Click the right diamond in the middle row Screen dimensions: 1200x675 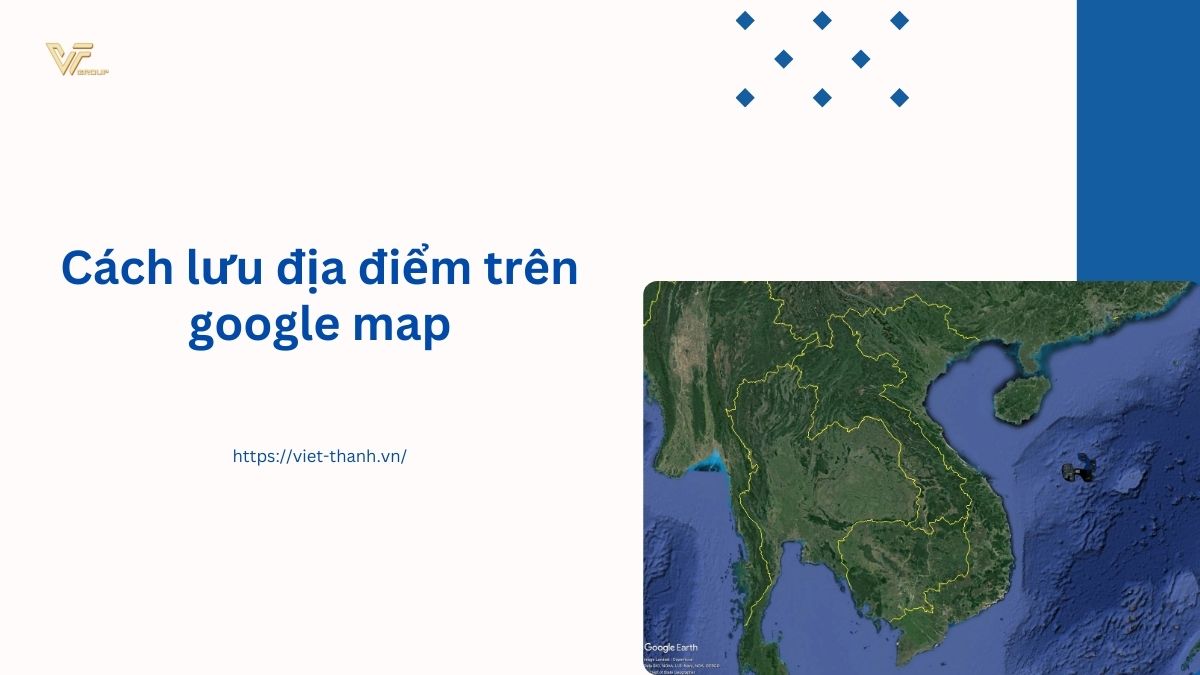(861, 59)
